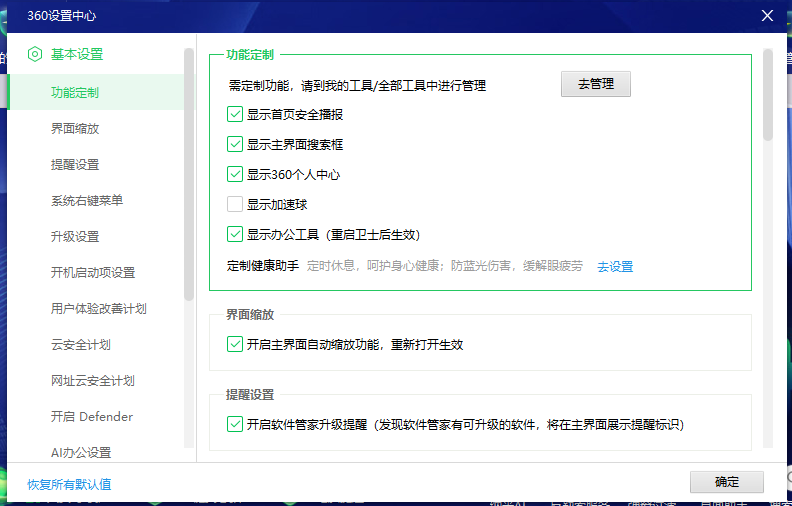Screen dimensions: 792x506
Task: Uncheck 显示360个人中心 option
Action: click(x=235, y=174)
